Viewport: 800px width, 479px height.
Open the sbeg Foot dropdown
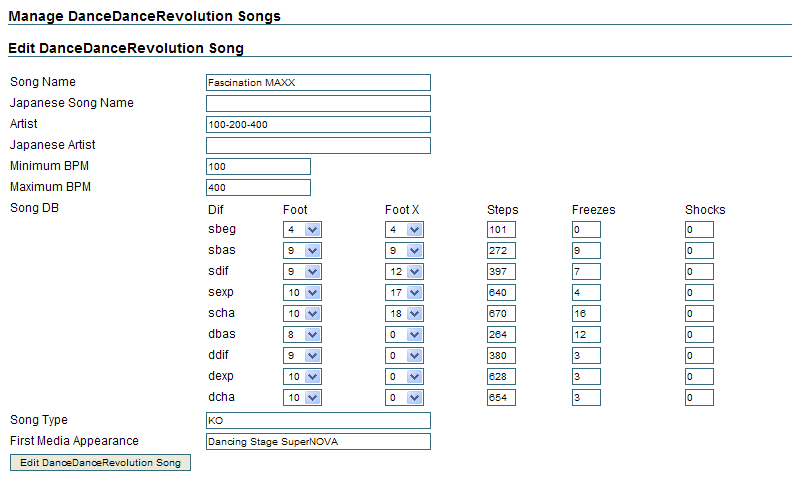pyautogui.click(x=302, y=230)
